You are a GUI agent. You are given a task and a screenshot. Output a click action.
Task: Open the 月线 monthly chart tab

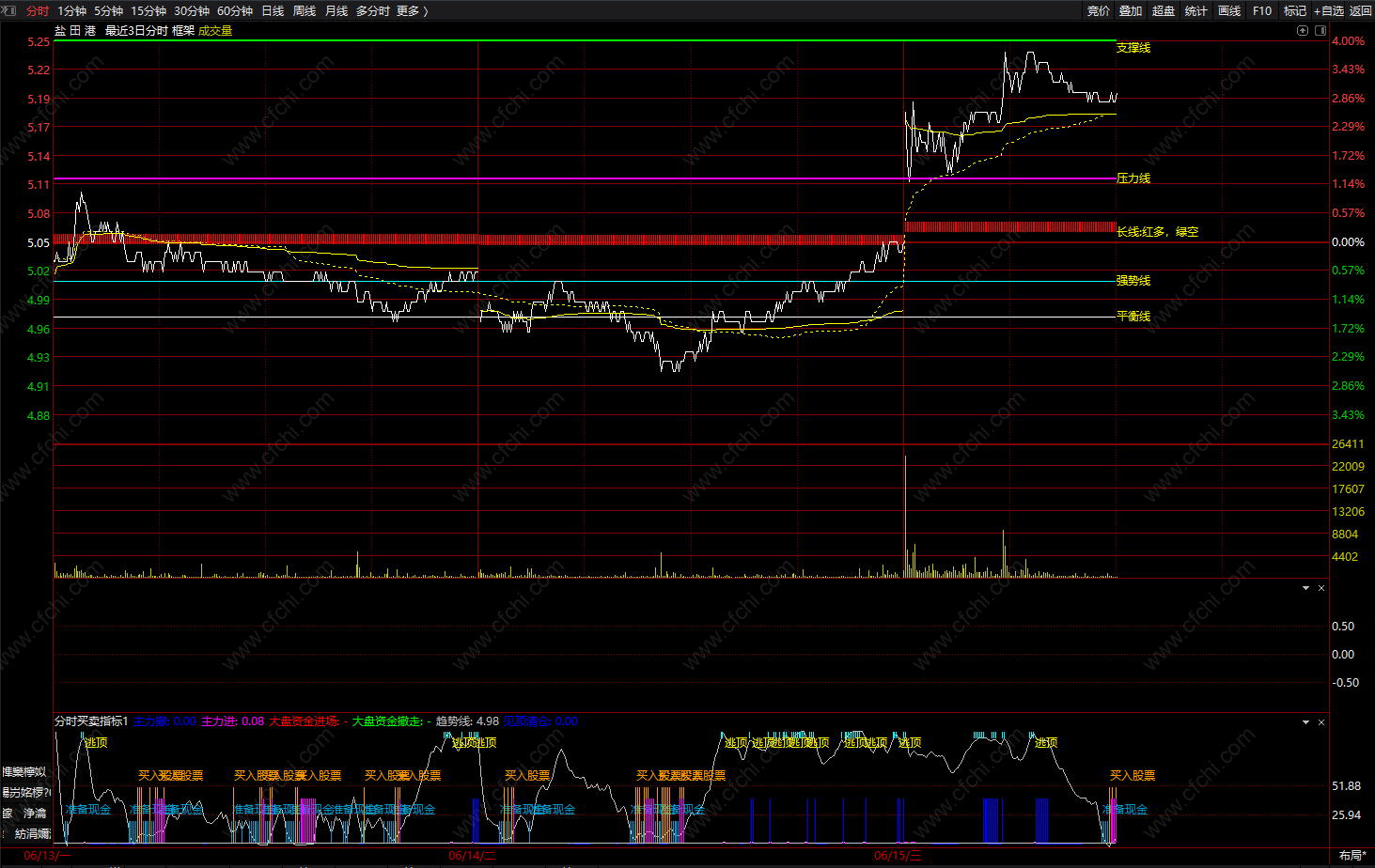[x=336, y=11]
